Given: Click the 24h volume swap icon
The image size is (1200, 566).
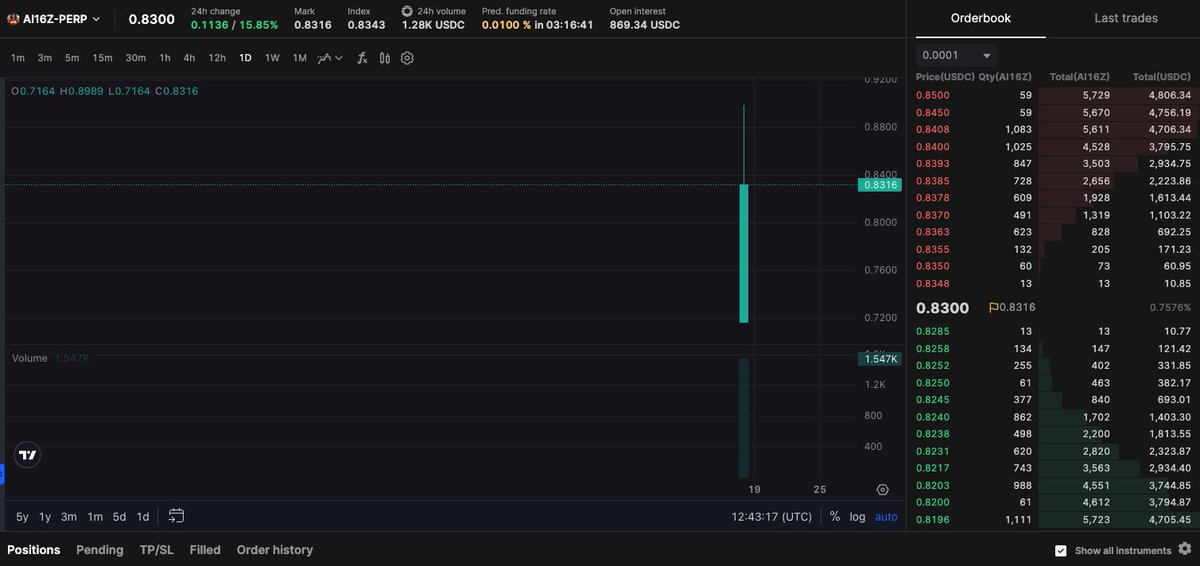Looking at the screenshot, I should pyautogui.click(x=407, y=11).
